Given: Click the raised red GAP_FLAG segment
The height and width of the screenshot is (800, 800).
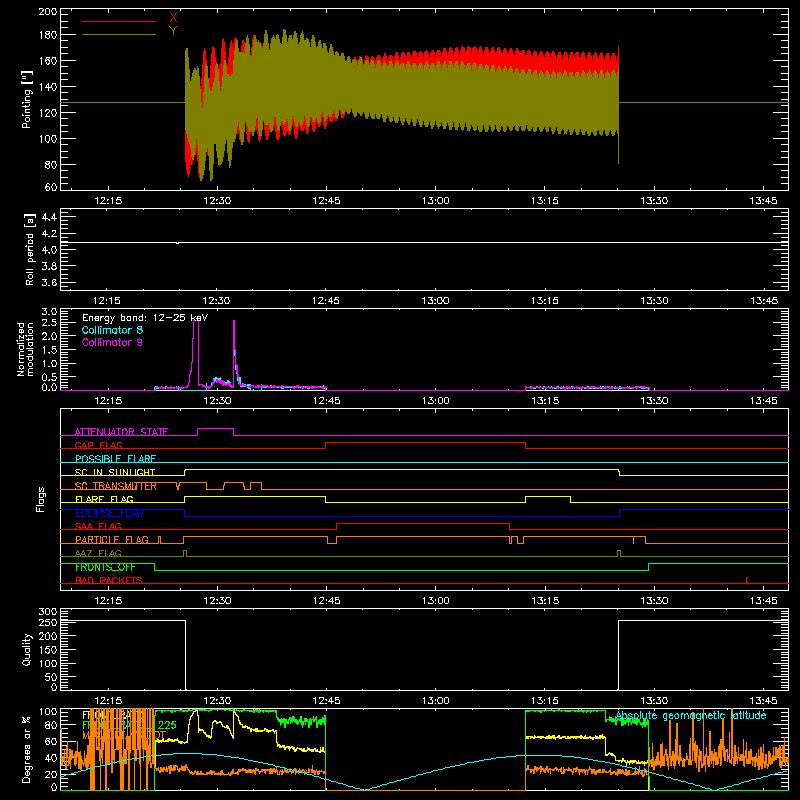Looking at the screenshot, I should point(426,443).
